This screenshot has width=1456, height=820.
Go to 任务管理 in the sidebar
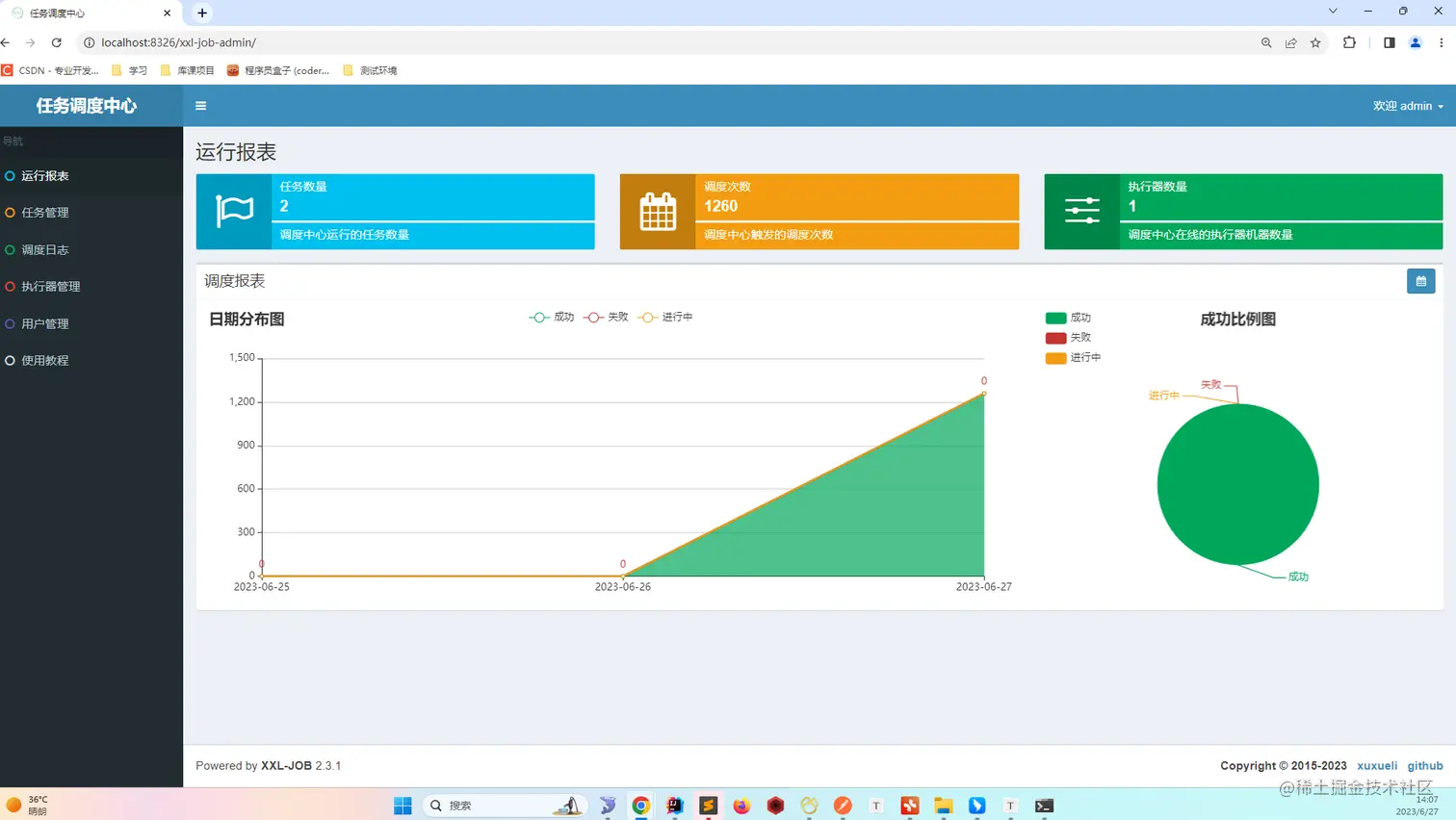coord(91,213)
